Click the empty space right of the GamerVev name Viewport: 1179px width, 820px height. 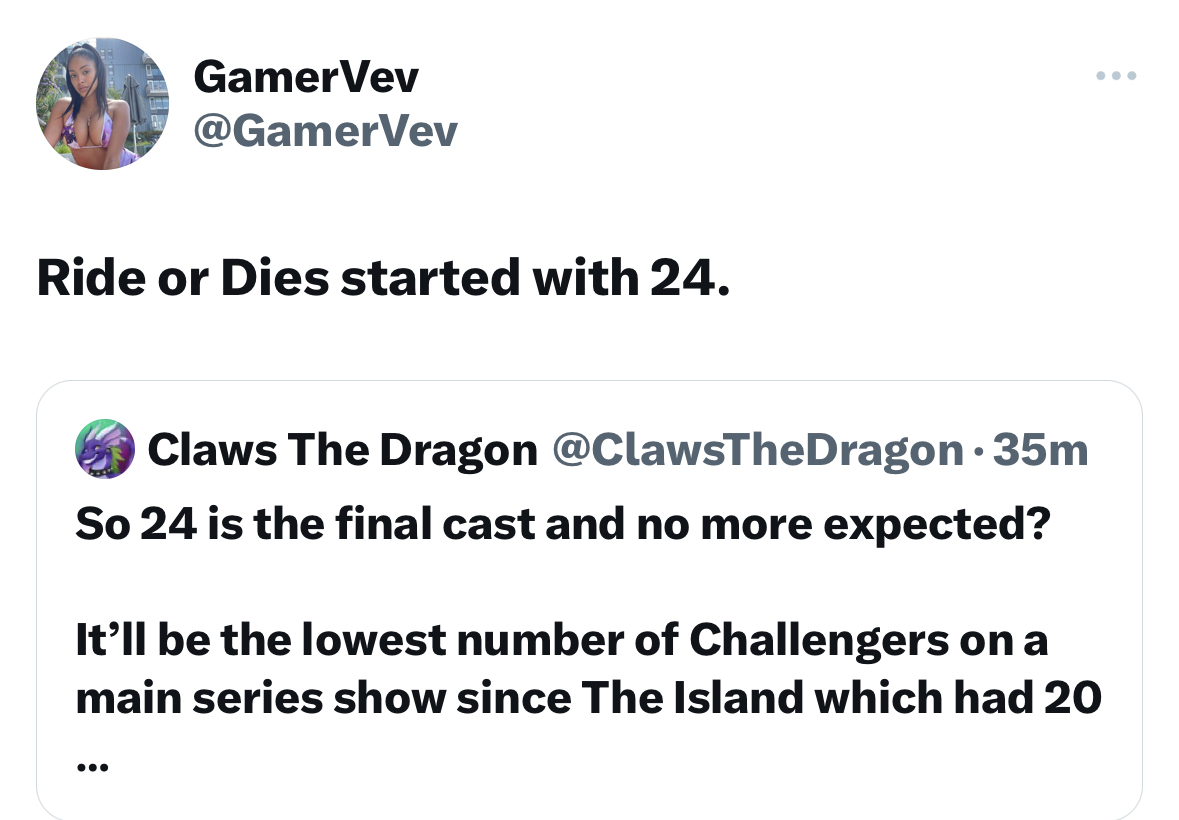[752, 77]
